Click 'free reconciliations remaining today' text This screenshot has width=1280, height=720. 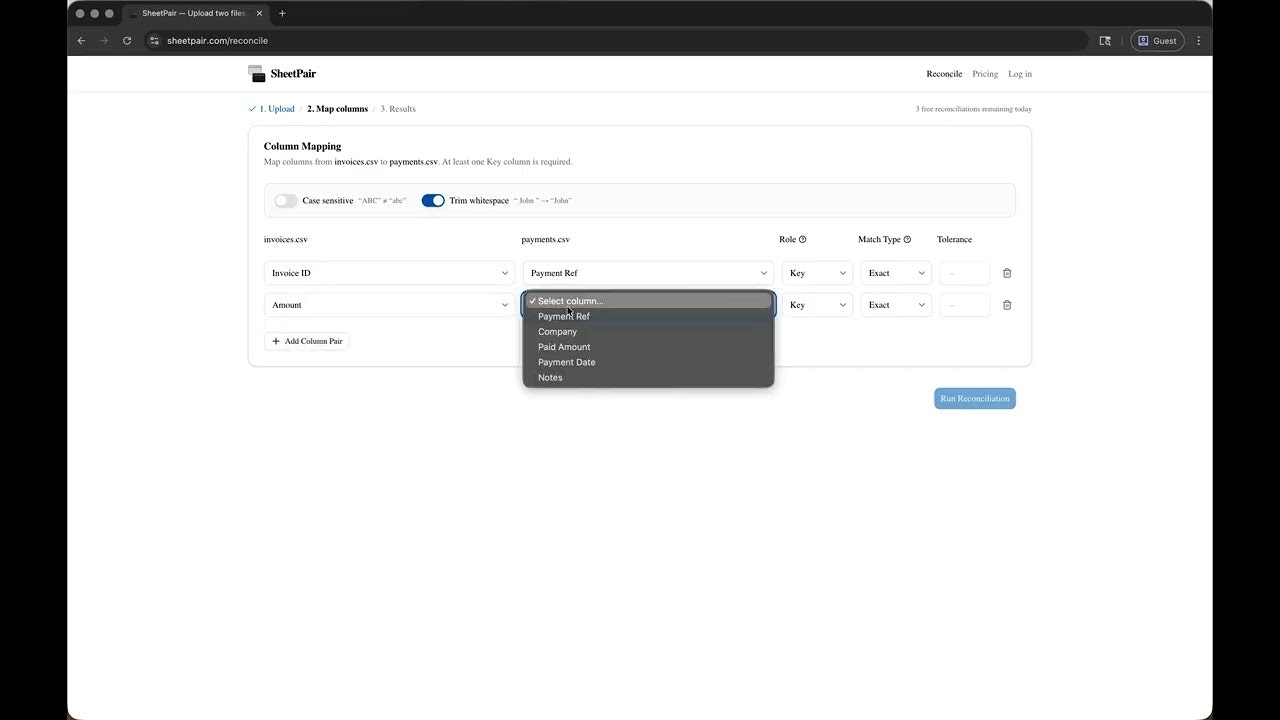click(976, 109)
